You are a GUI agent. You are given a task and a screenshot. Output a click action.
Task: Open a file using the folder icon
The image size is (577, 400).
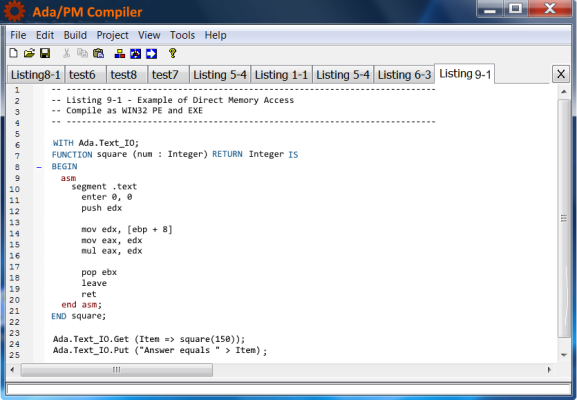point(29,53)
